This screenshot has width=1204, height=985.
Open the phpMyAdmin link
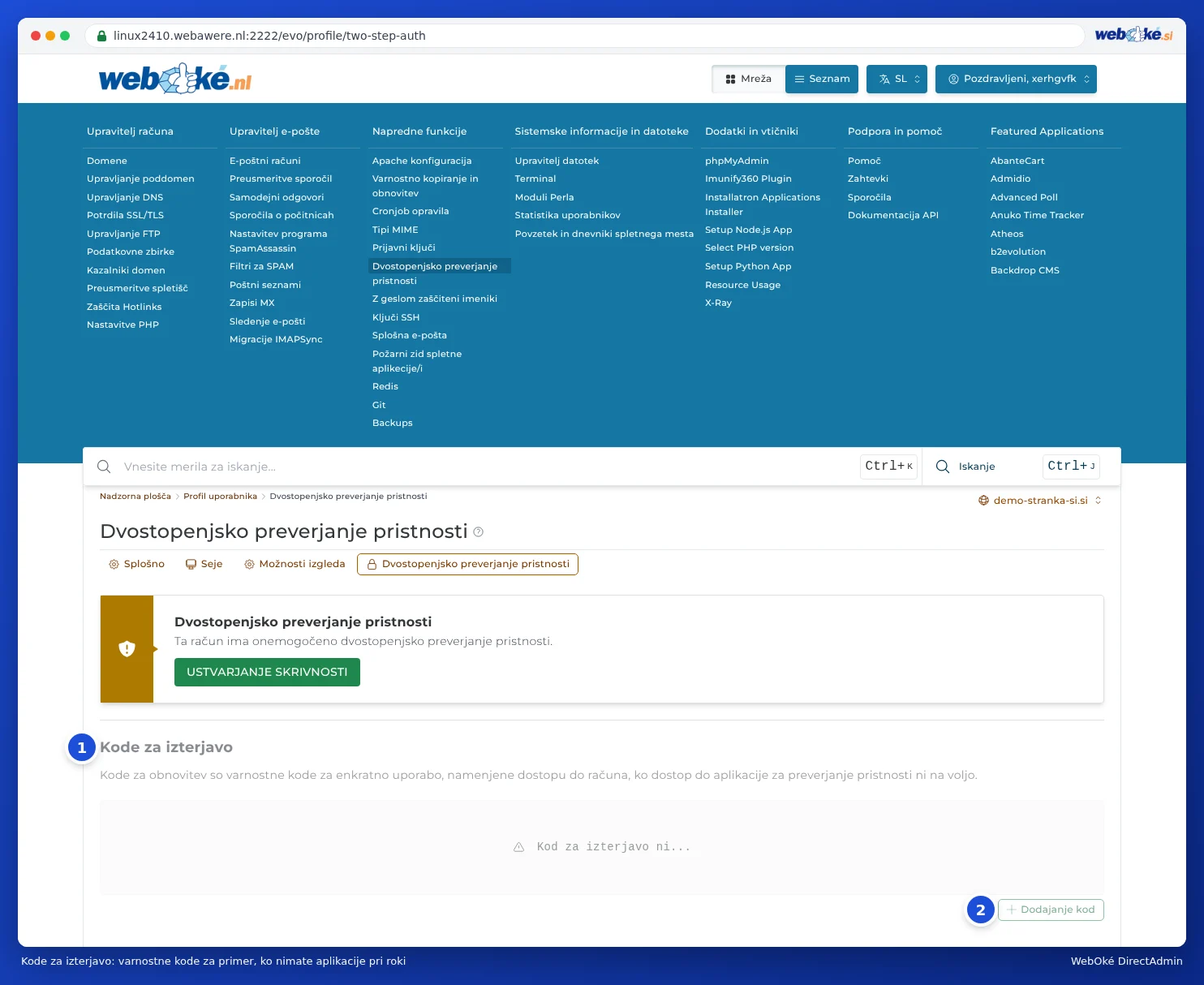pyautogui.click(x=737, y=161)
